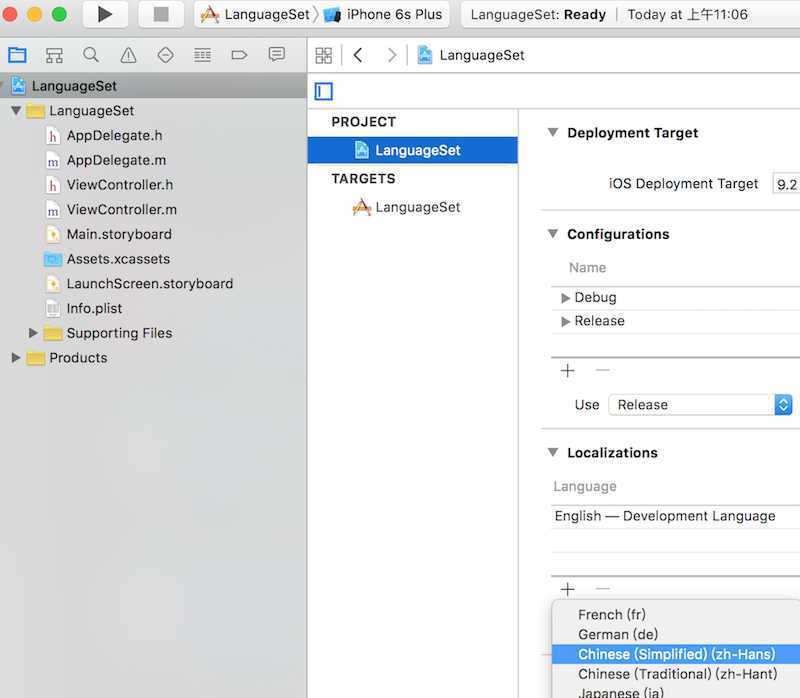800x698 pixels.
Task: Open the LanguageSet scheme selector
Action: click(x=255, y=14)
